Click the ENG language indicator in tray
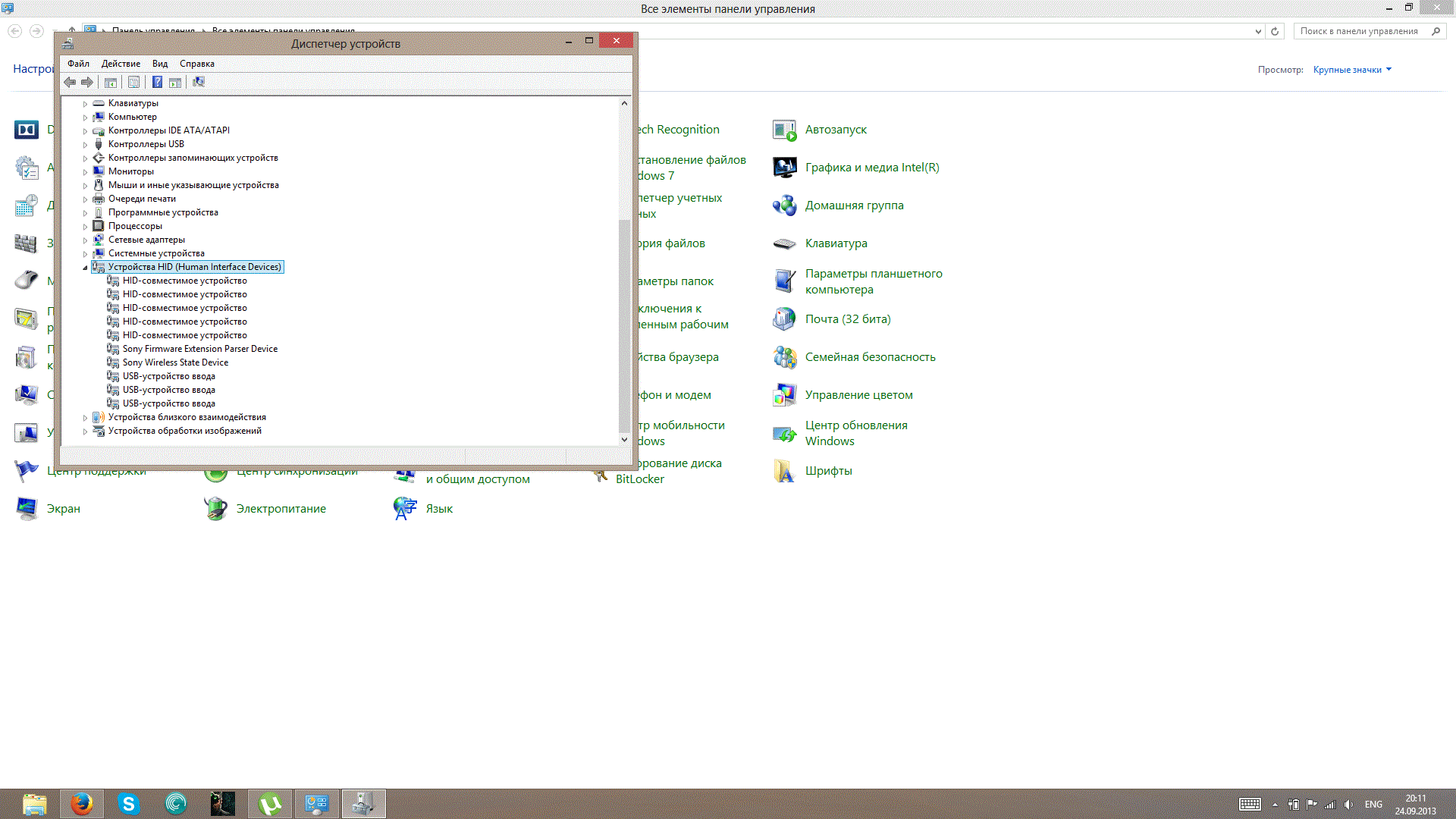This screenshot has height=819, width=1456. (1373, 805)
